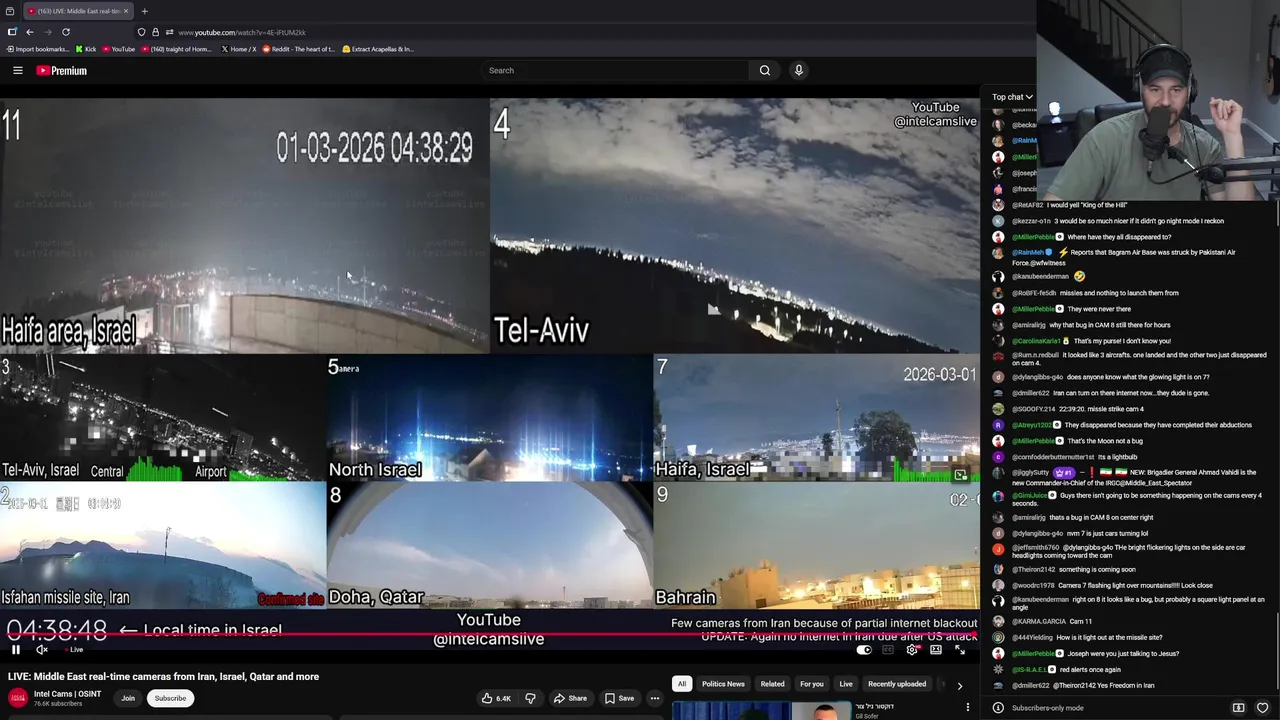Open player settings gear
Image resolution: width=1280 pixels, height=720 pixels.
[912, 650]
